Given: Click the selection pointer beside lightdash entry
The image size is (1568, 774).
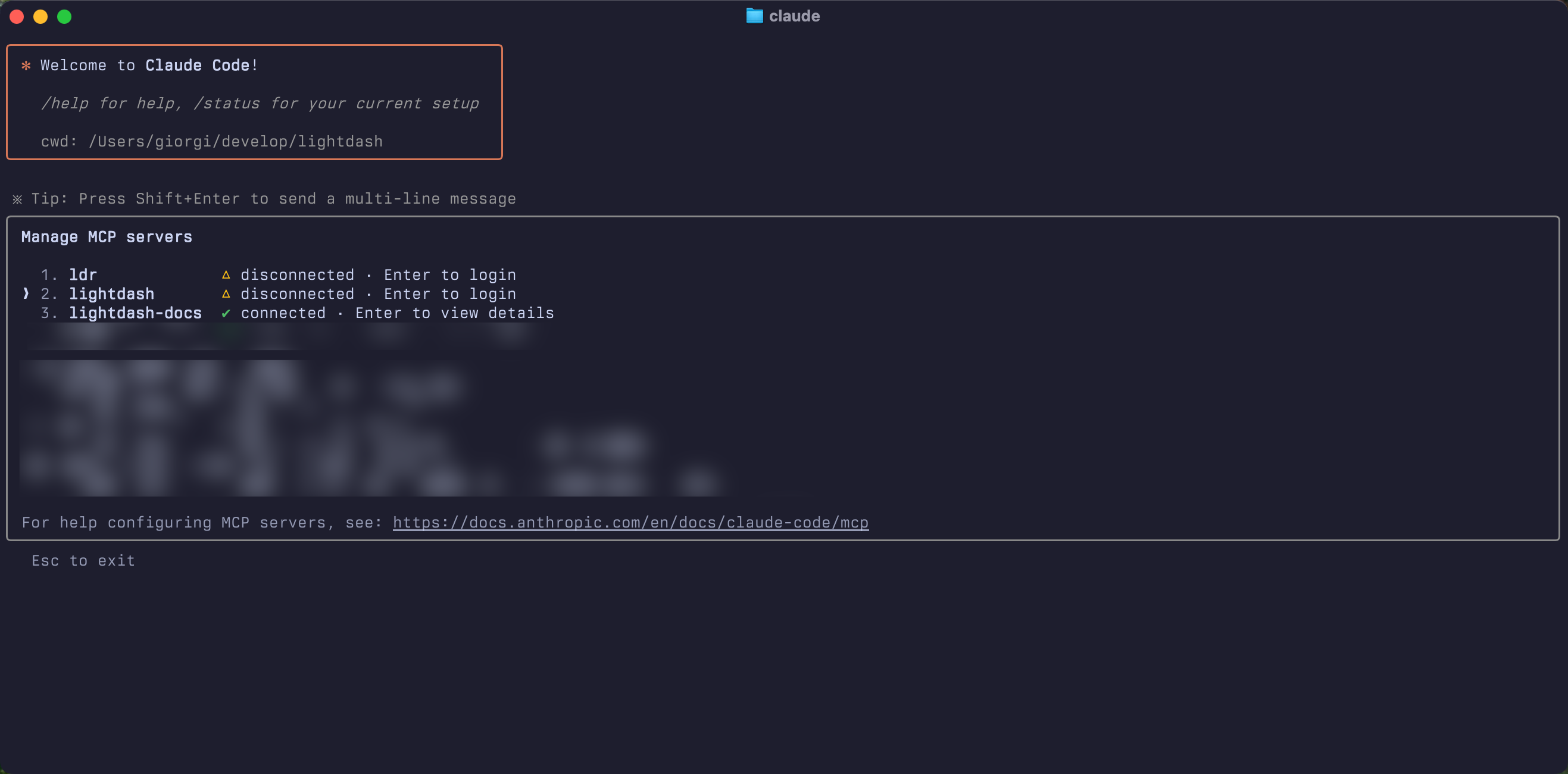Looking at the screenshot, I should tap(26, 294).
